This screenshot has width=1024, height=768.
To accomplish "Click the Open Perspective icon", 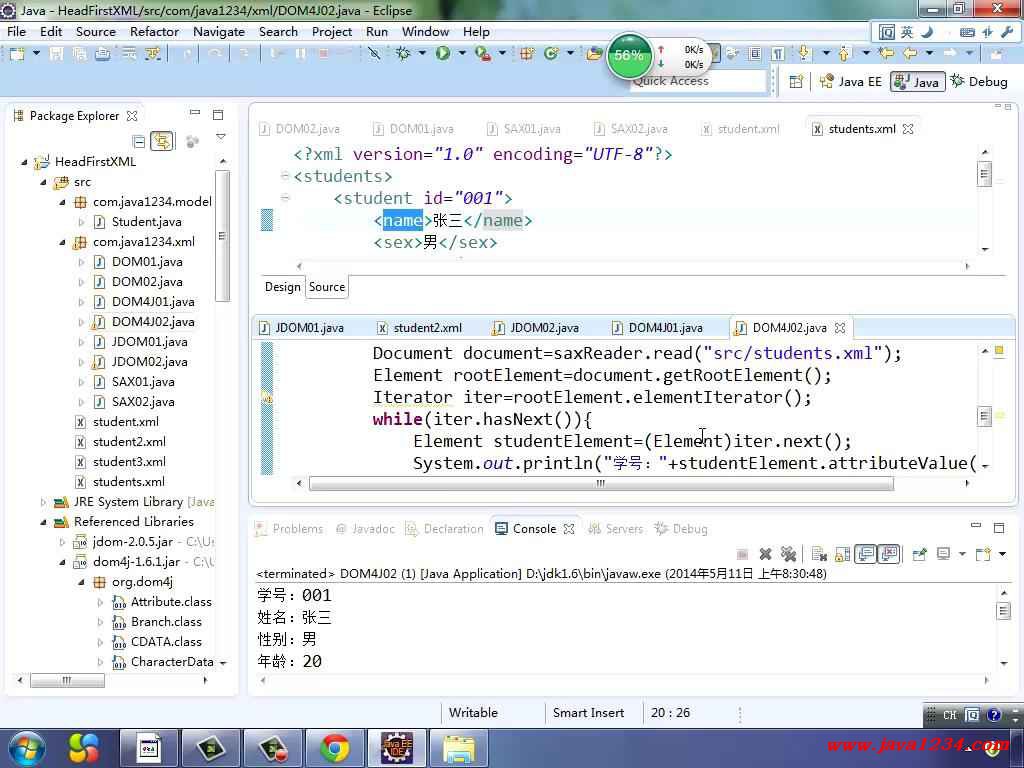I will coord(796,82).
